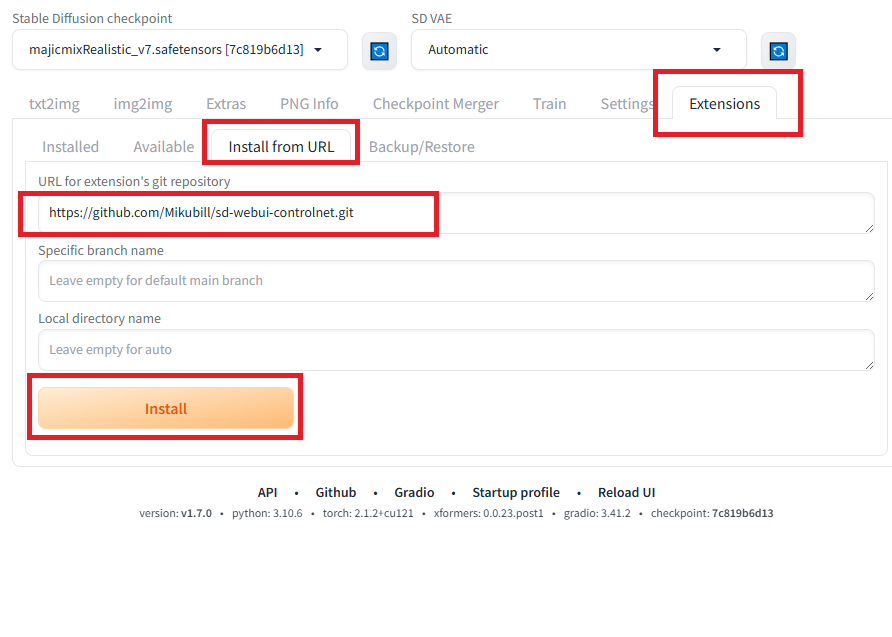Click the URL for extension's git repository label
The image size is (892, 637).
134,182
